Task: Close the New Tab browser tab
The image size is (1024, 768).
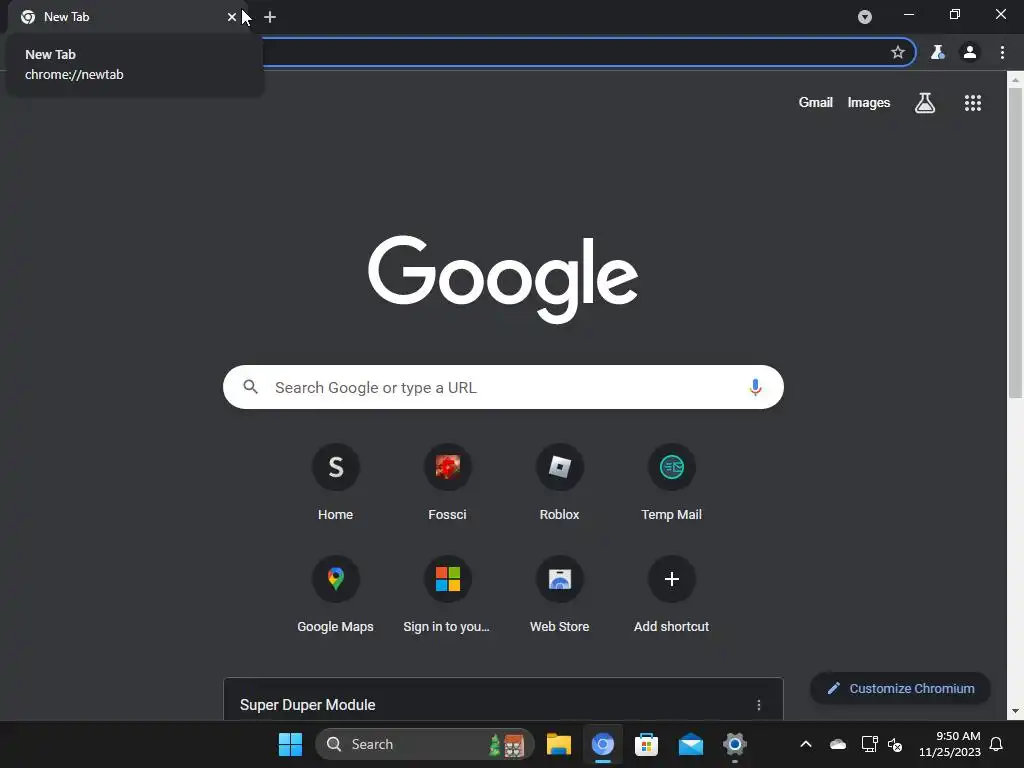Action: click(x=231, y=17)
